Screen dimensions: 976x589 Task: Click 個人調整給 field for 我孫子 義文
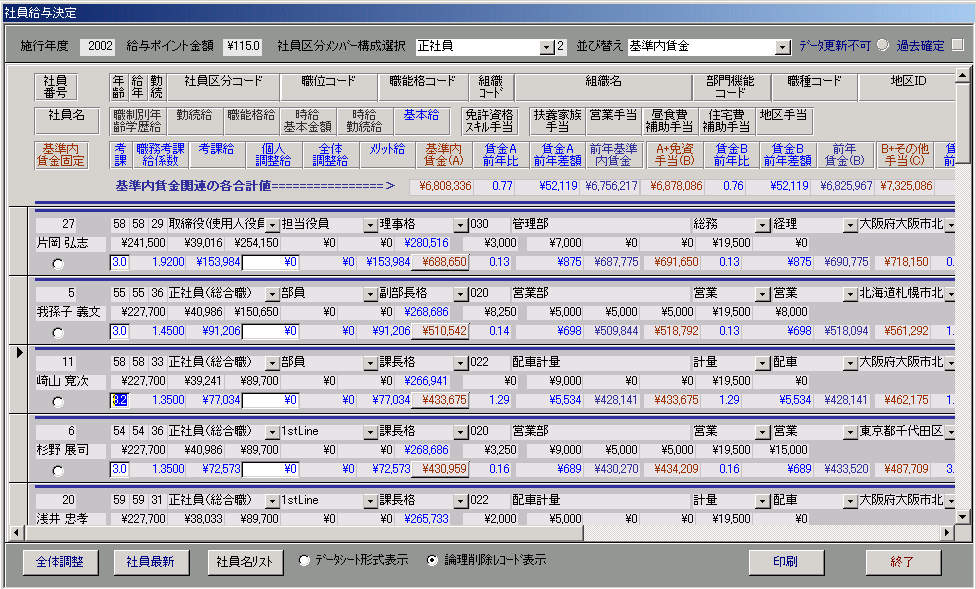pos(270,331)
